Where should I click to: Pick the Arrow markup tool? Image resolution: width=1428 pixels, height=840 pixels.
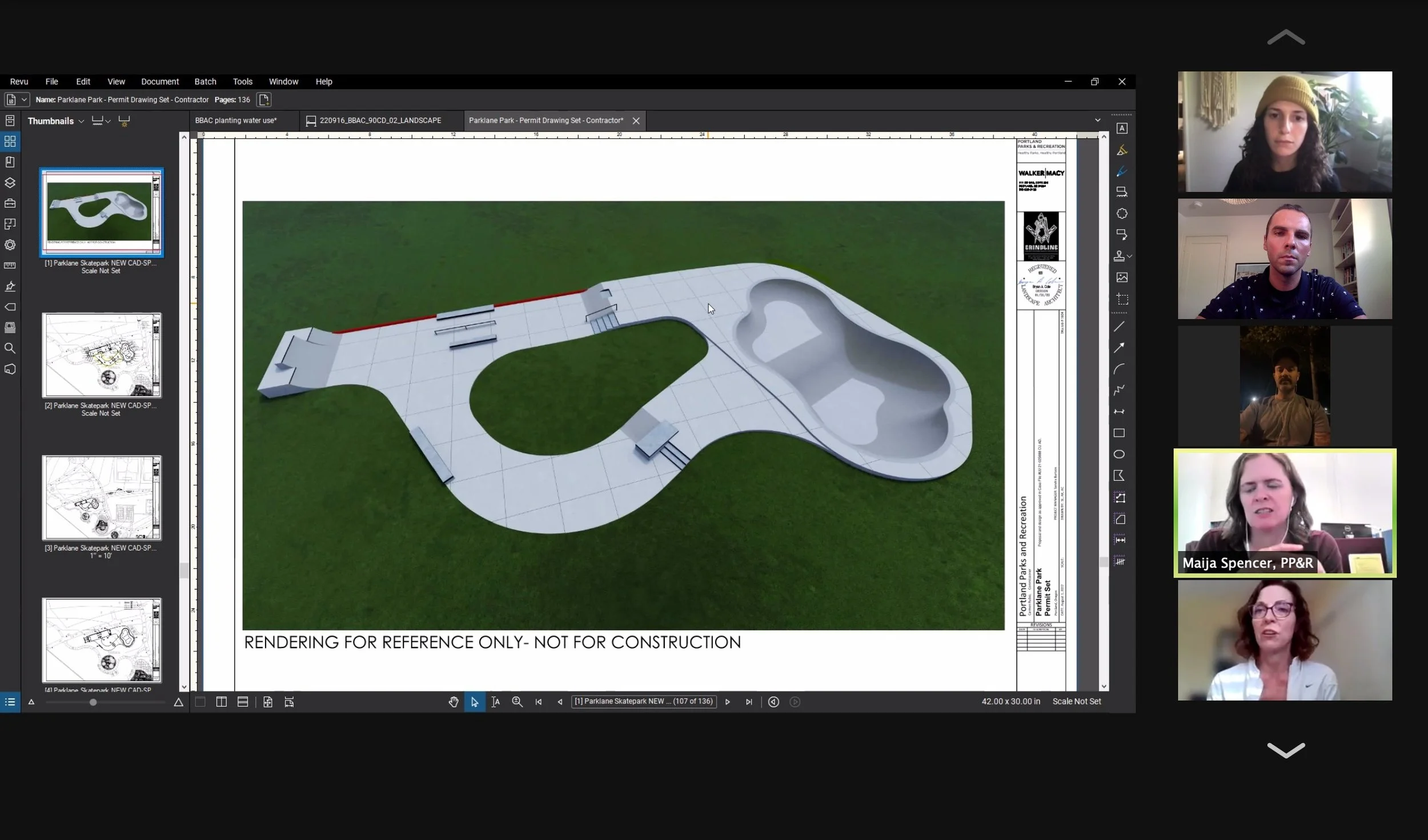click(x=1119, y=348)
